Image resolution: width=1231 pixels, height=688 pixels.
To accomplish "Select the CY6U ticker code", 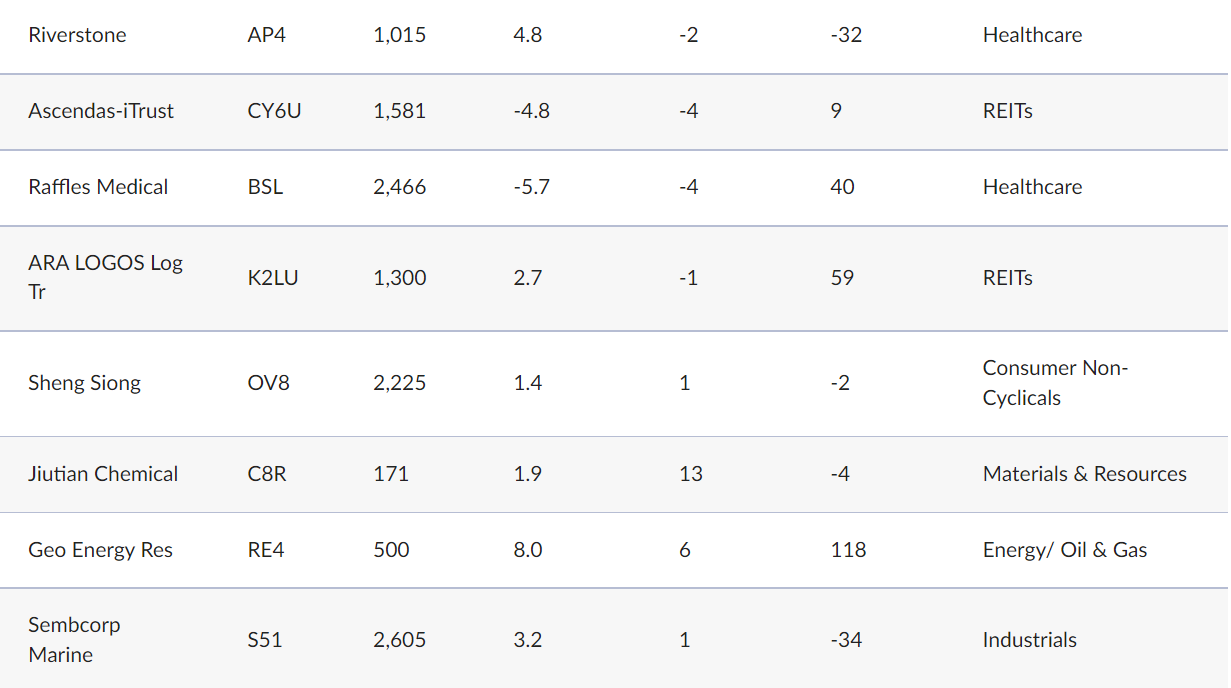I will (x=274, y=111).
